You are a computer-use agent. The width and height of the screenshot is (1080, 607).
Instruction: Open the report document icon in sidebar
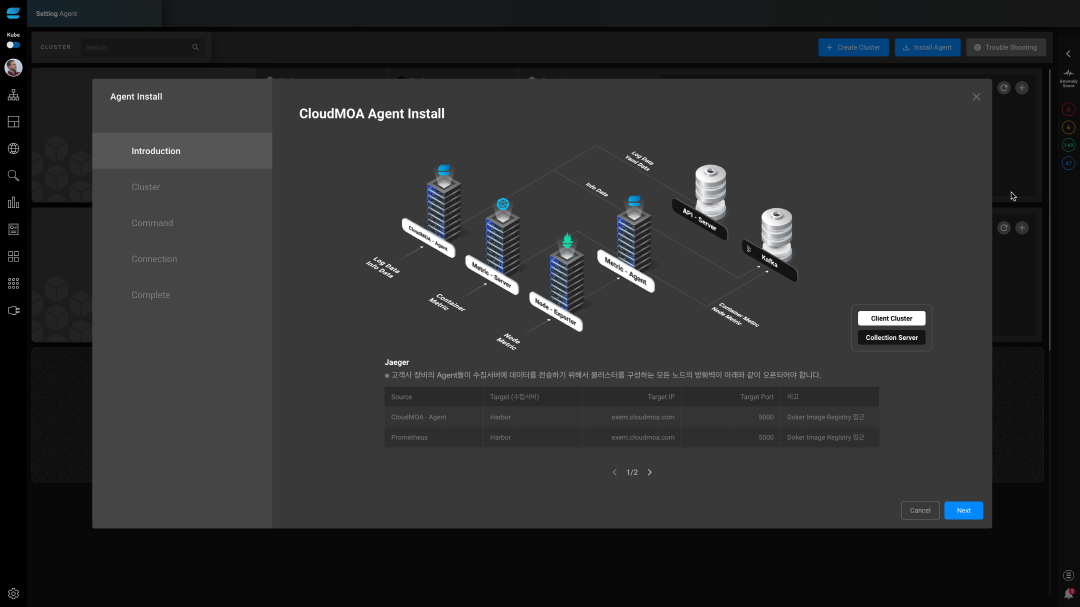[13, 229]
